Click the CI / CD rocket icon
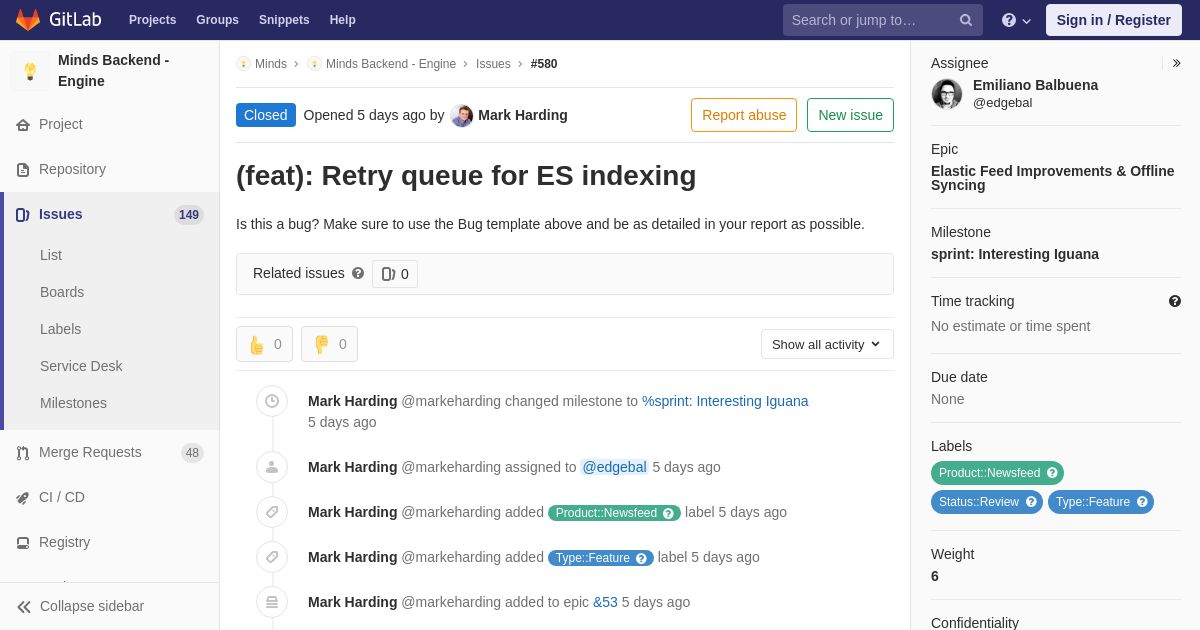The height and width of the screenshot is (630, 1200). tap(23, 498)
